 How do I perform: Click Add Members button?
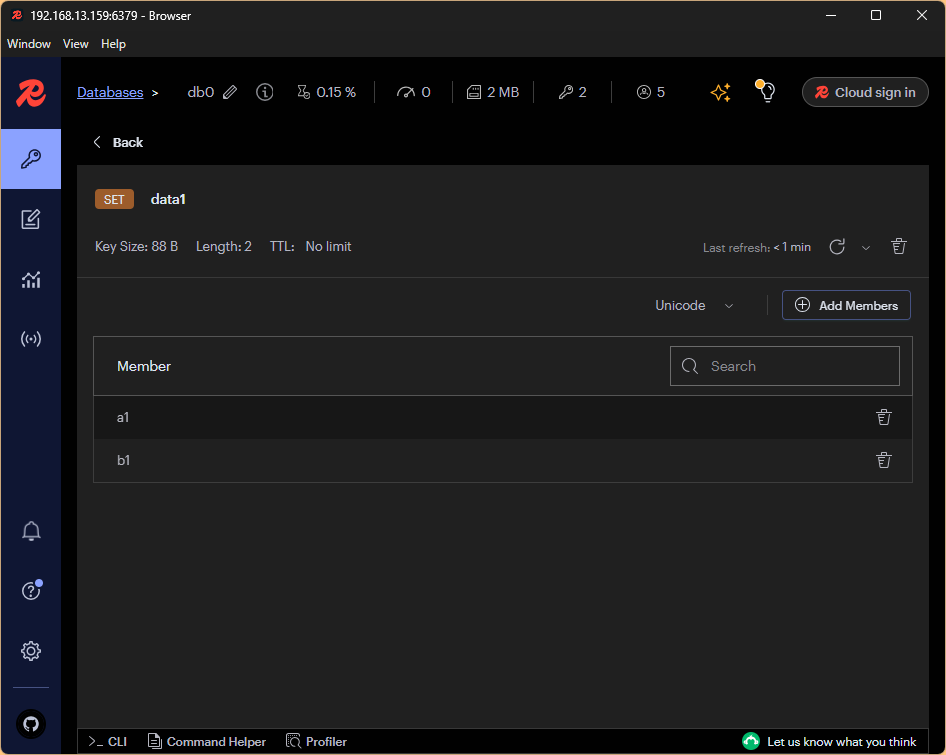tap(846, 305)
